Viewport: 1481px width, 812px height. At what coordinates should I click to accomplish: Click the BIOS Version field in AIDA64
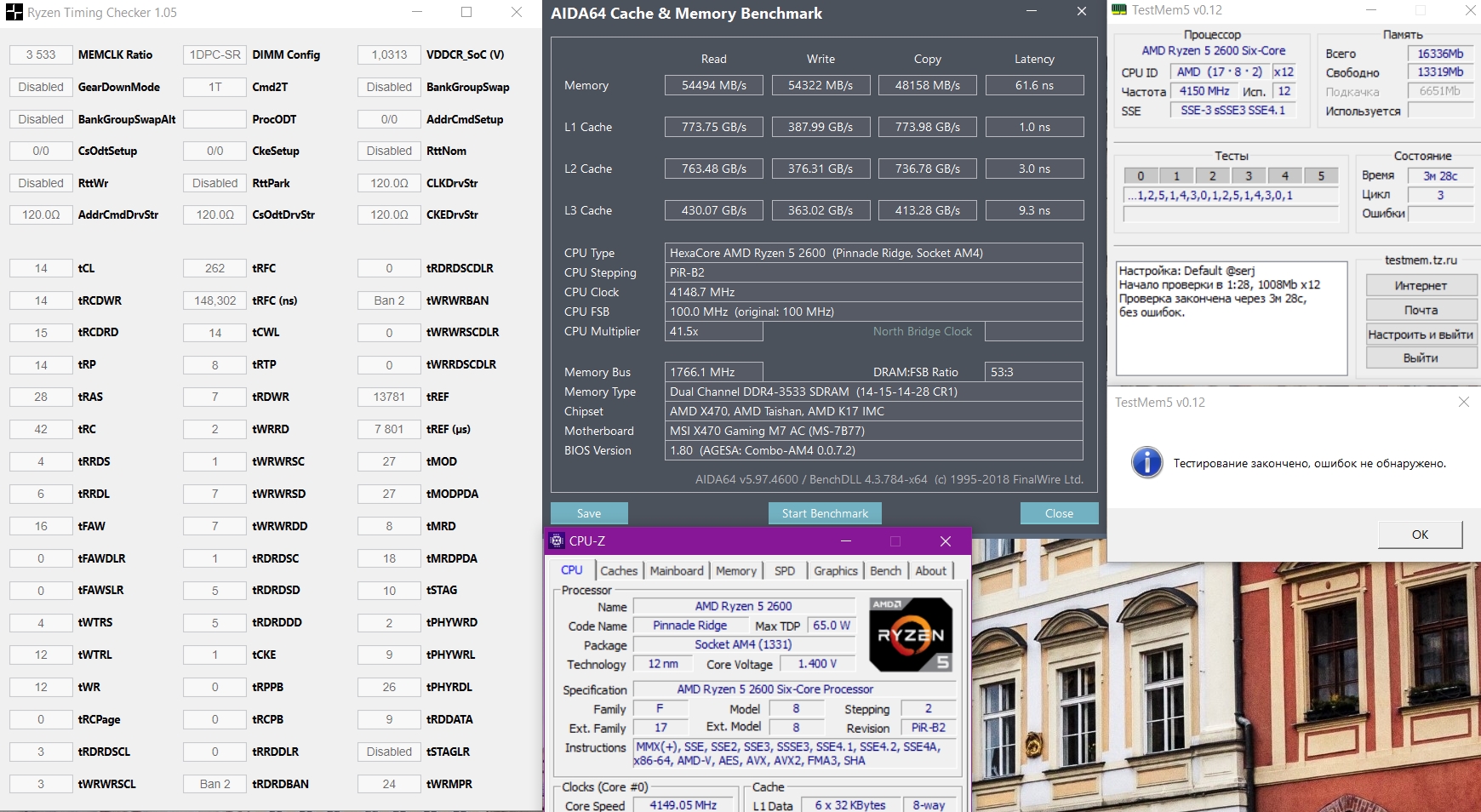873,450
